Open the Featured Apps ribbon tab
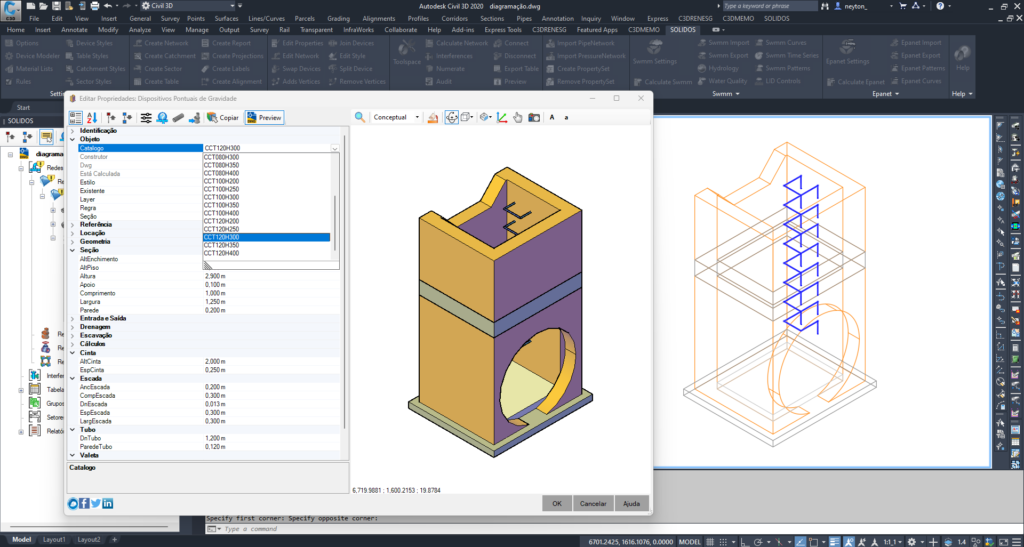Image resolution: width=1024 pixels, height=547 pixels. point(597,30)
